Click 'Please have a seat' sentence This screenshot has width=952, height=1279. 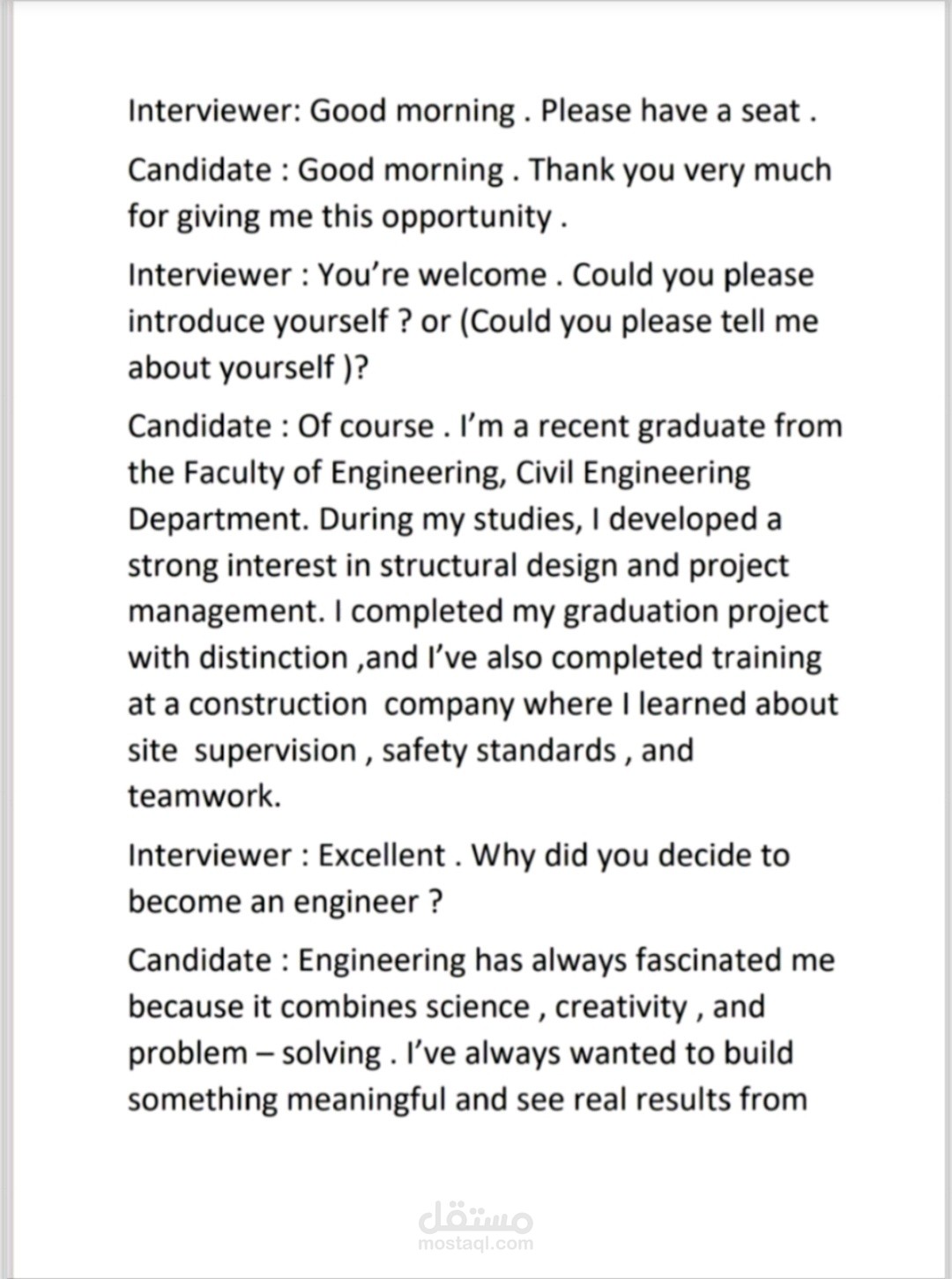(x=671, y=111)
